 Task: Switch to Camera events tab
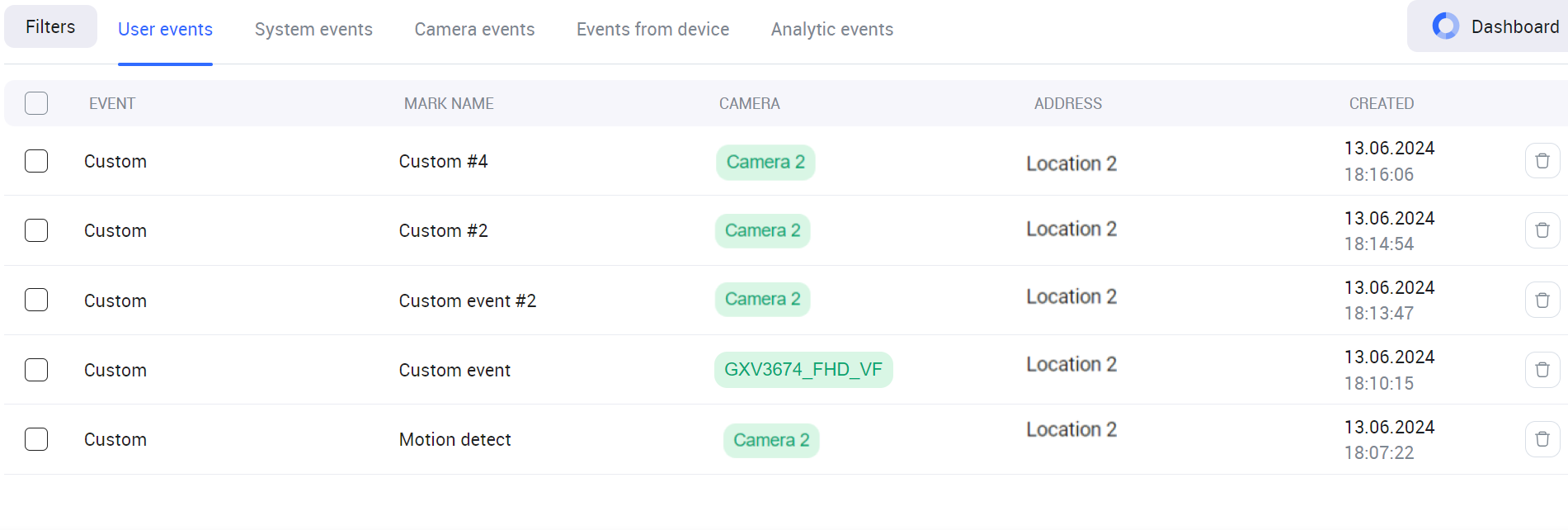coord(474,30)
